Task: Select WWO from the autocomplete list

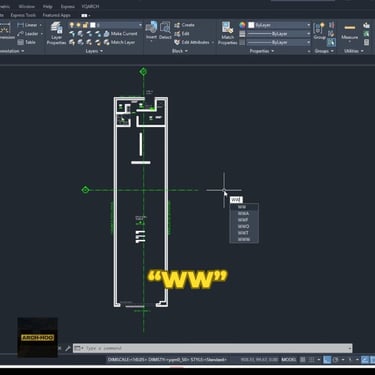Action: coord(244,226)
